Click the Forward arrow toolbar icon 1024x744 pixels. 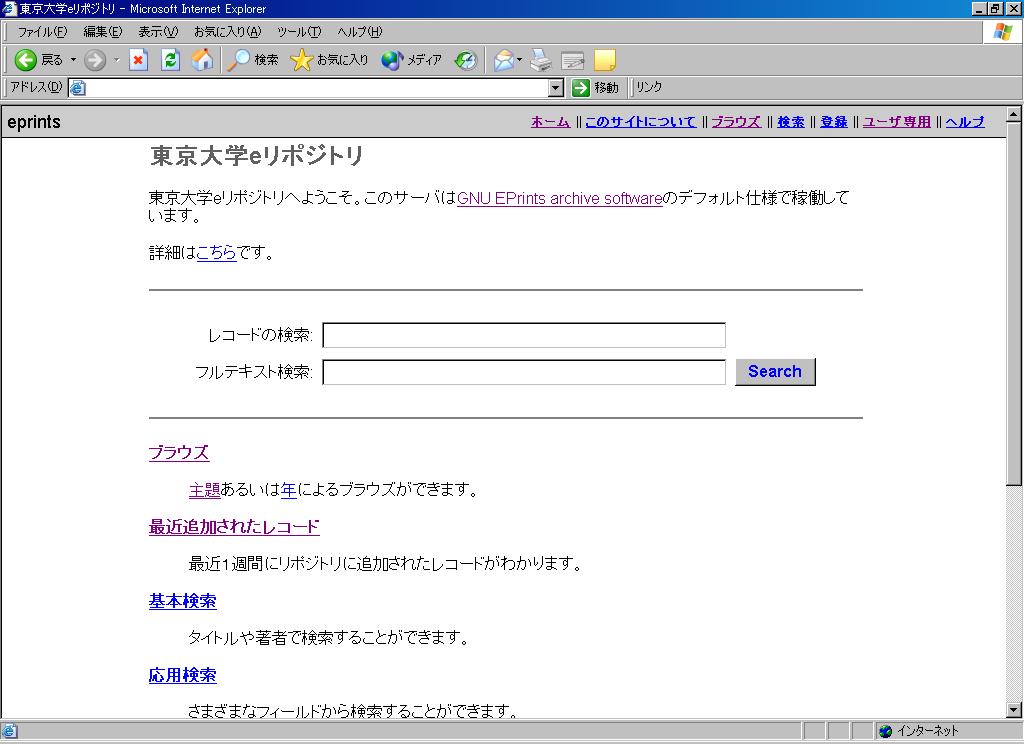pyautogui.click(x=95, y=60)
